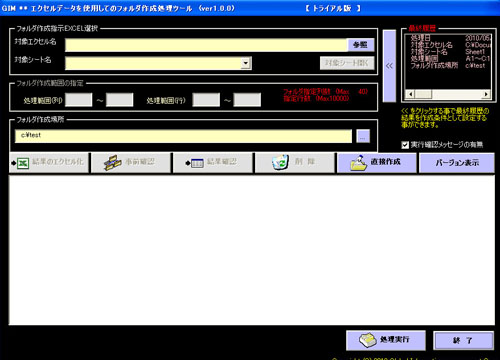
Task: Click the 処理範囲(行) end field
Action: point(247,100)
